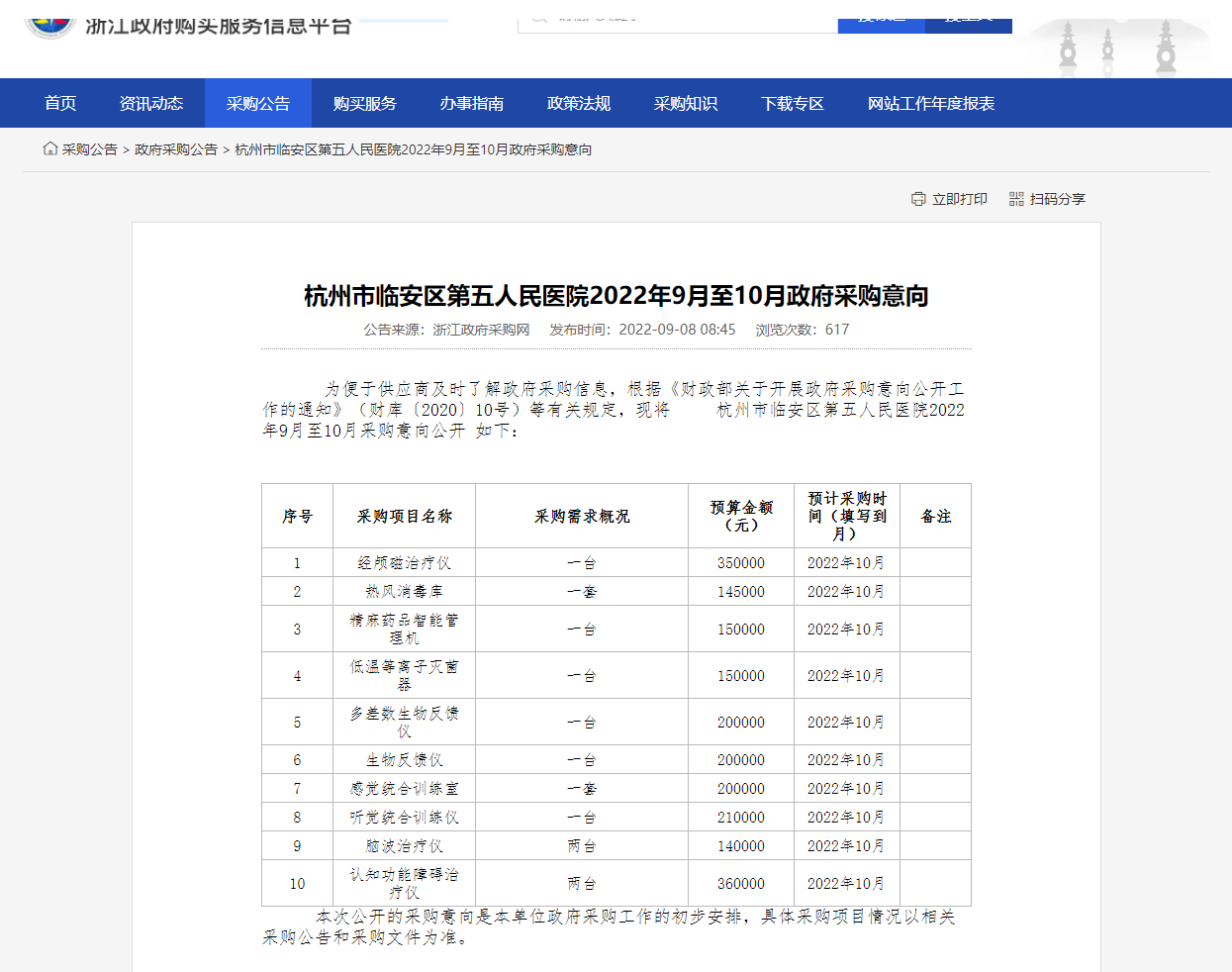Screen dimensions: 1232x972
Task: Click the 认知功能障碍治疗仪 project name cell
Action: click(x=405, y=883)
